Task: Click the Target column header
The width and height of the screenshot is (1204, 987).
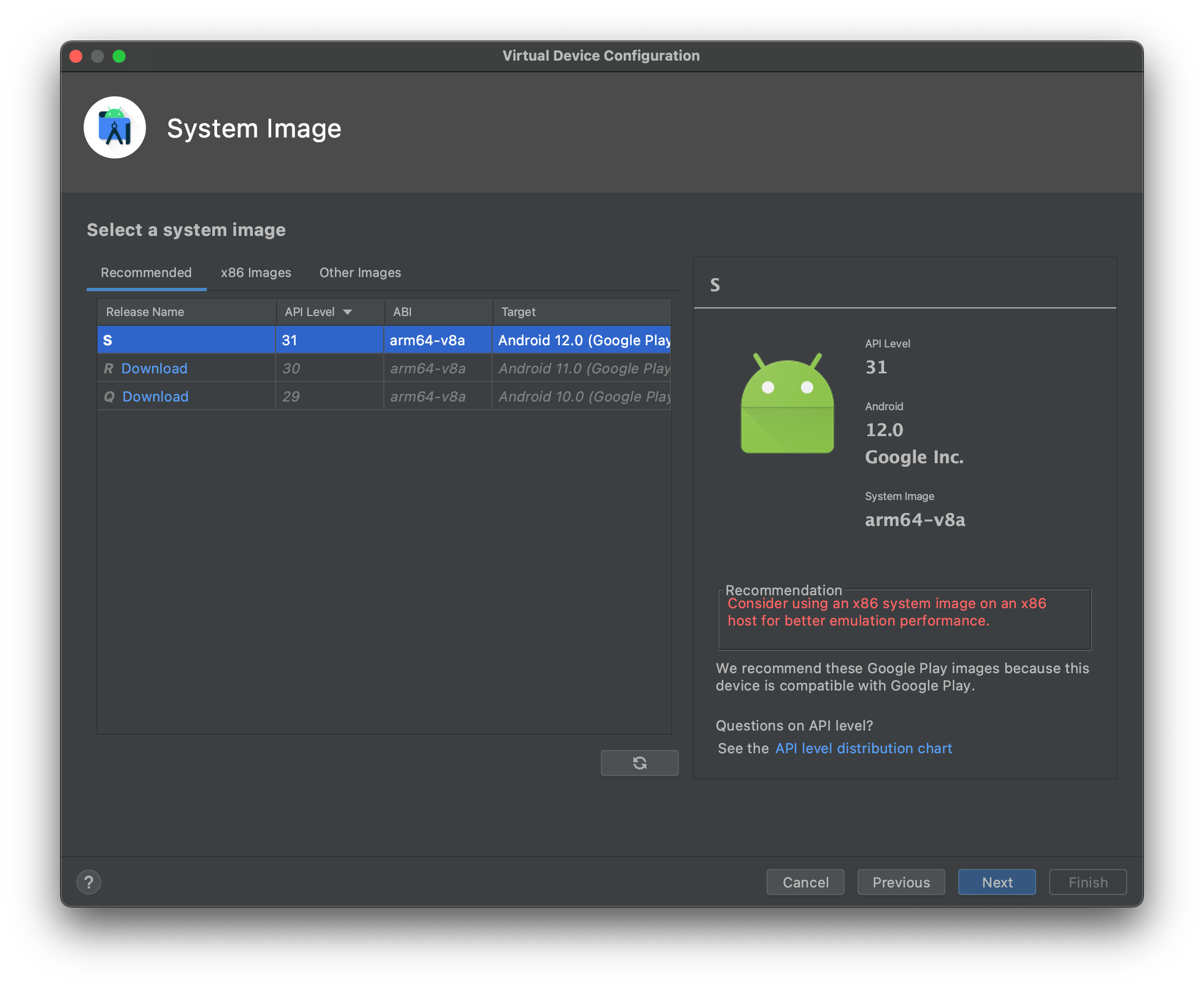Action: (518, 312)
